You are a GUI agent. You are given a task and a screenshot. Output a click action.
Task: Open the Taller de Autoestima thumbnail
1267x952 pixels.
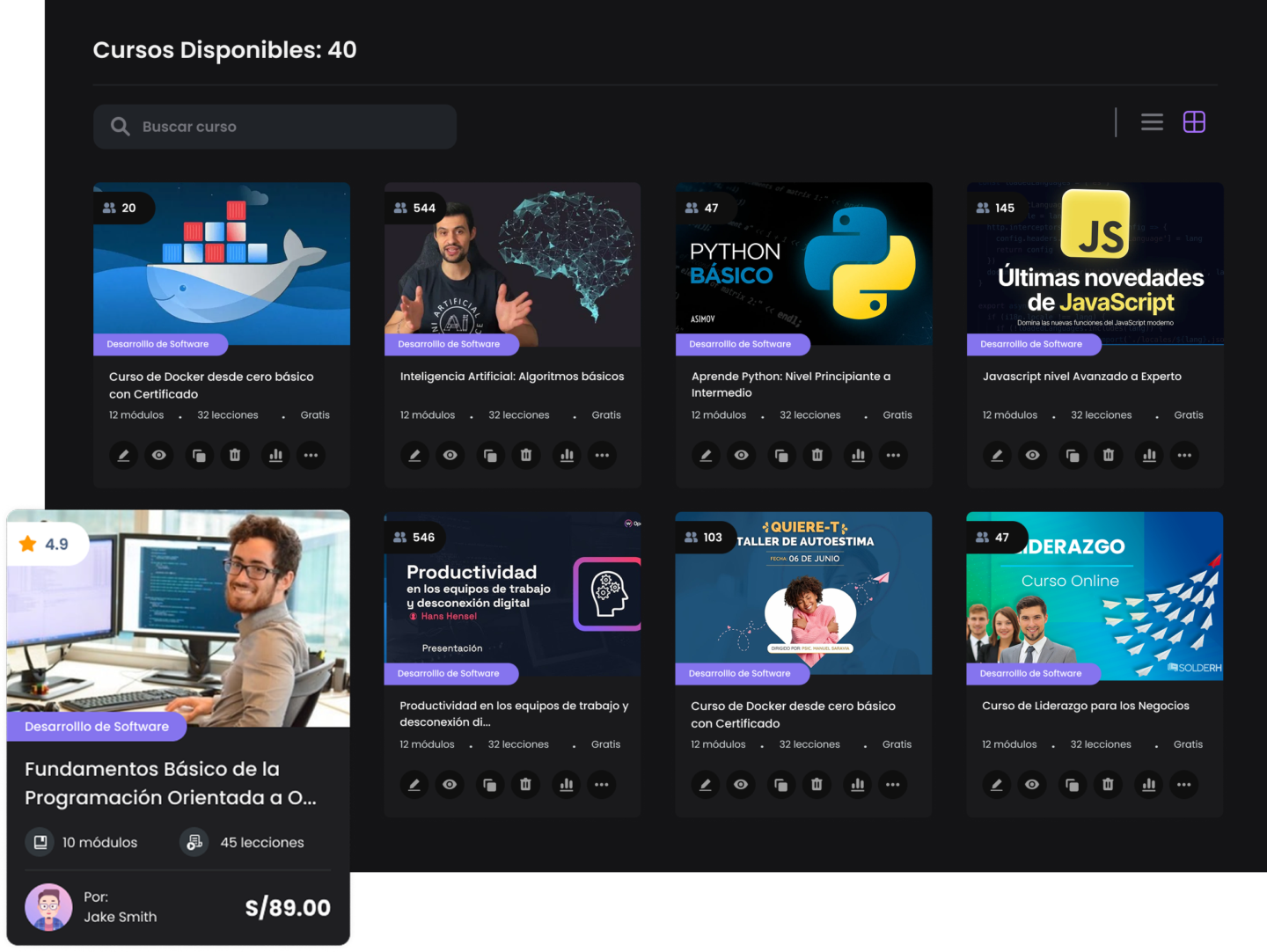tap(803, 593)
